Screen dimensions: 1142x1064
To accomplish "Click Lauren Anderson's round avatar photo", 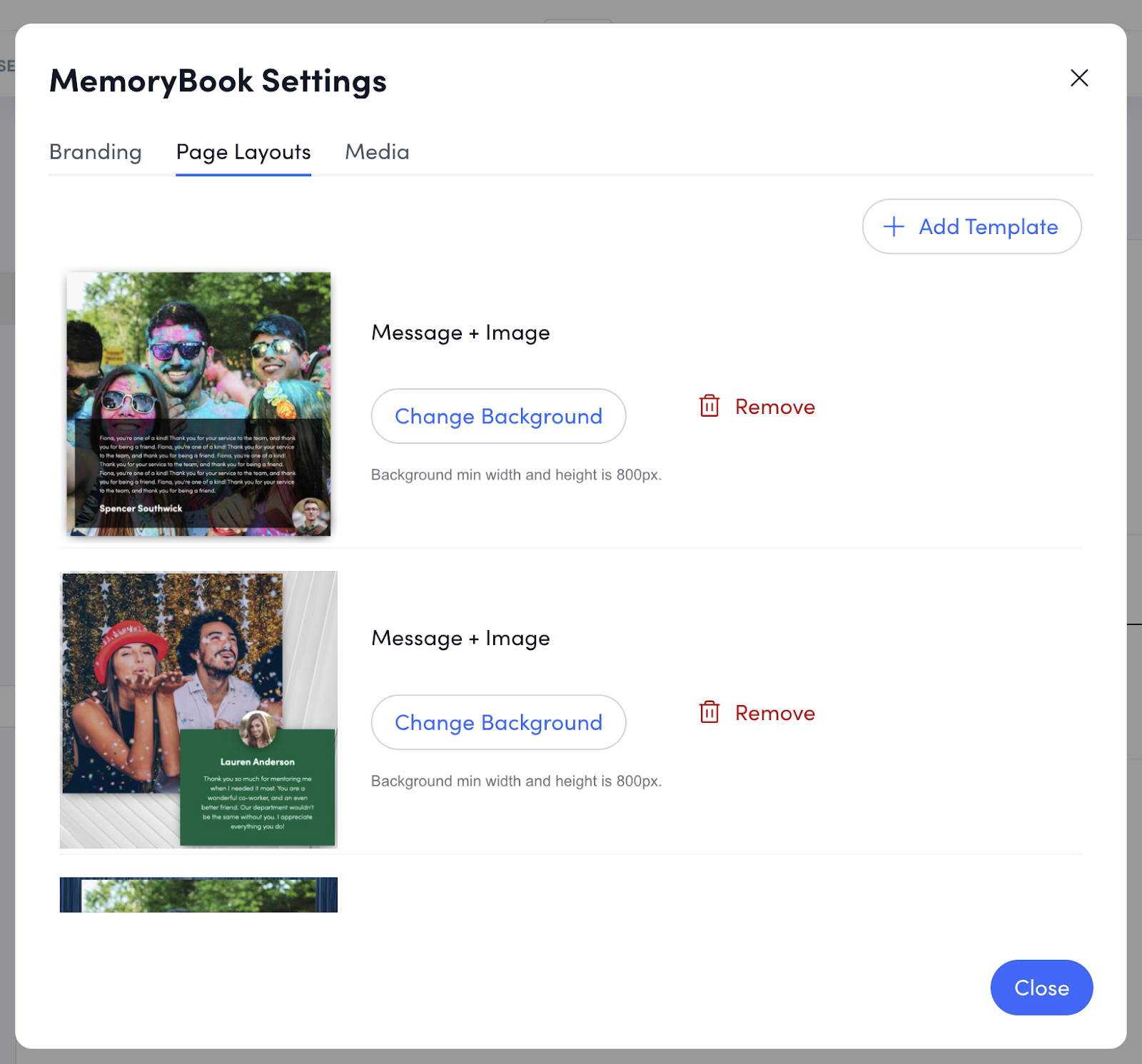I will point(258,729).
